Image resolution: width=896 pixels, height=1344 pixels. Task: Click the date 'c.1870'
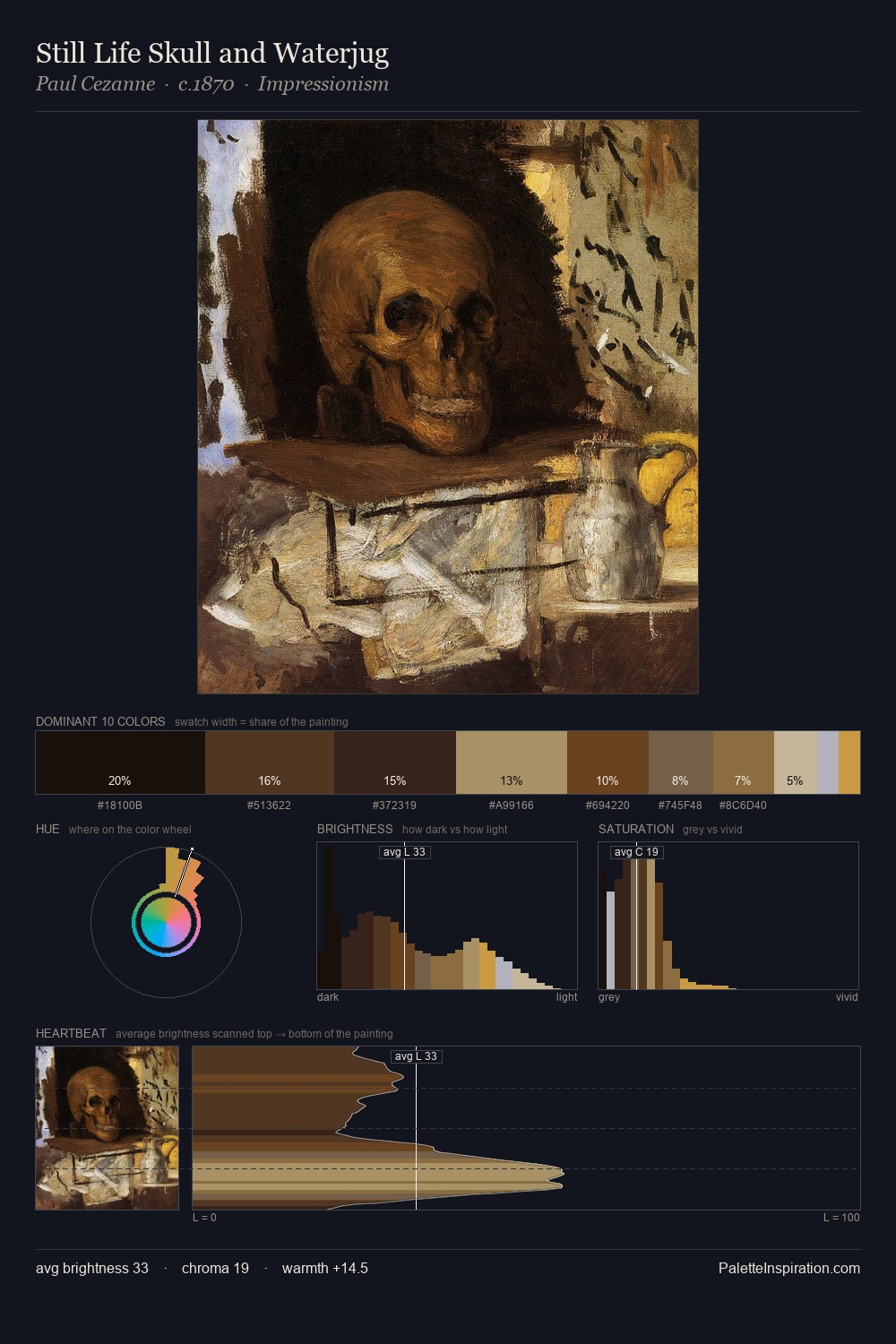click(206, 84)
